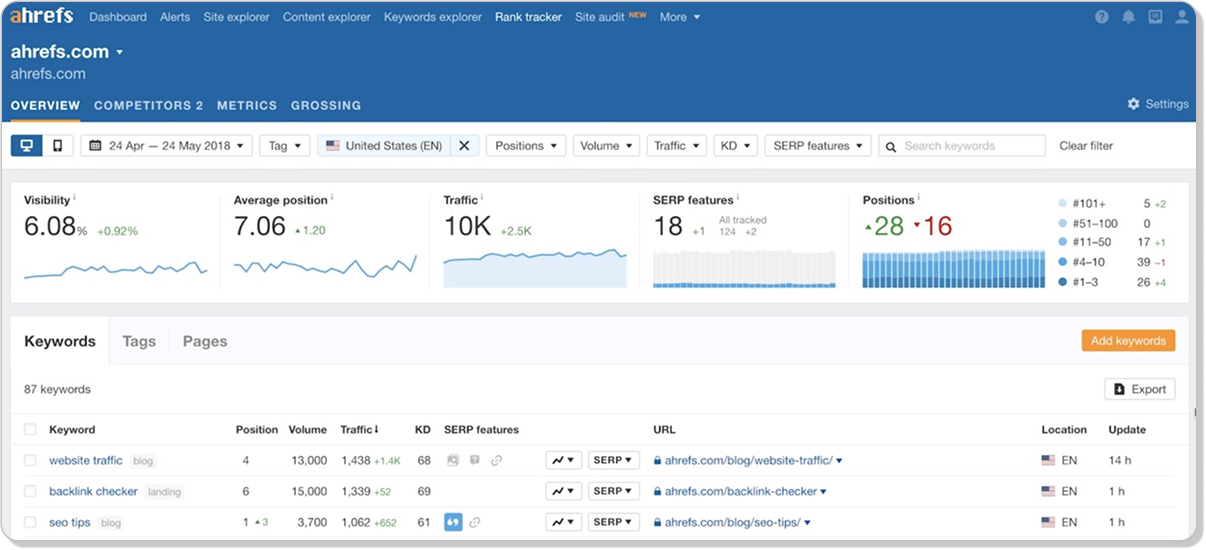Switch to desktop device view
This screenshot has width=1206, height=550.
(x=27, y=146)
